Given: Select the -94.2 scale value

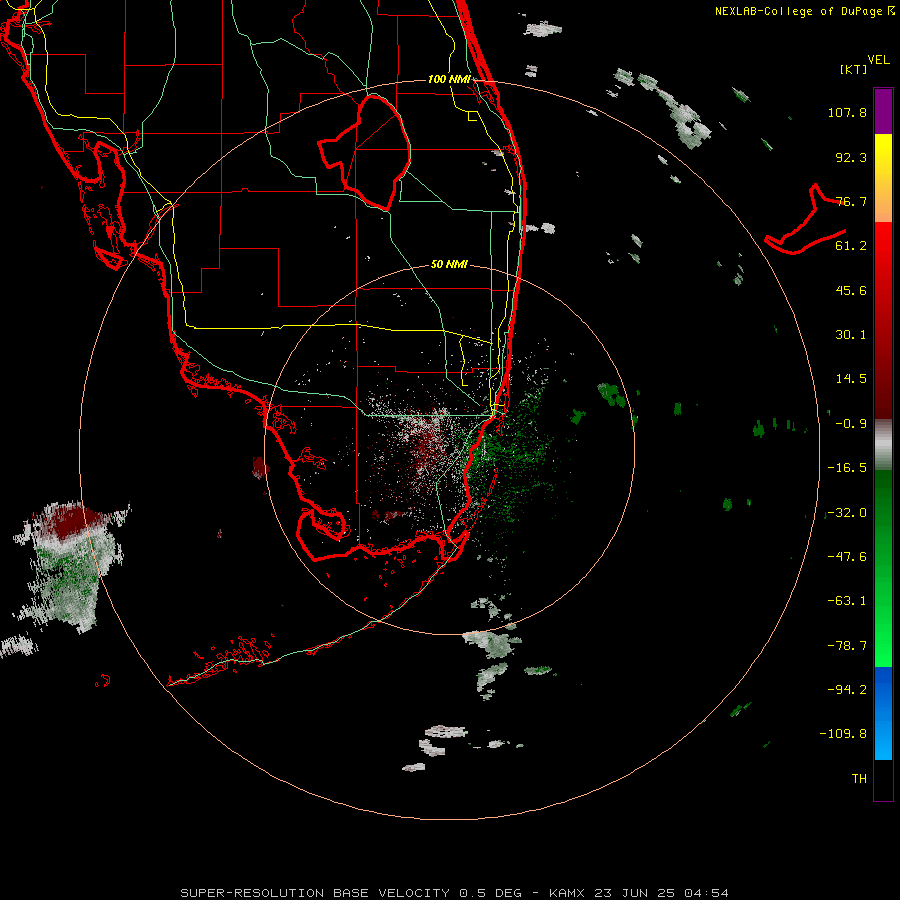Looking at the screenshot, I should click(x=847, y=690).
